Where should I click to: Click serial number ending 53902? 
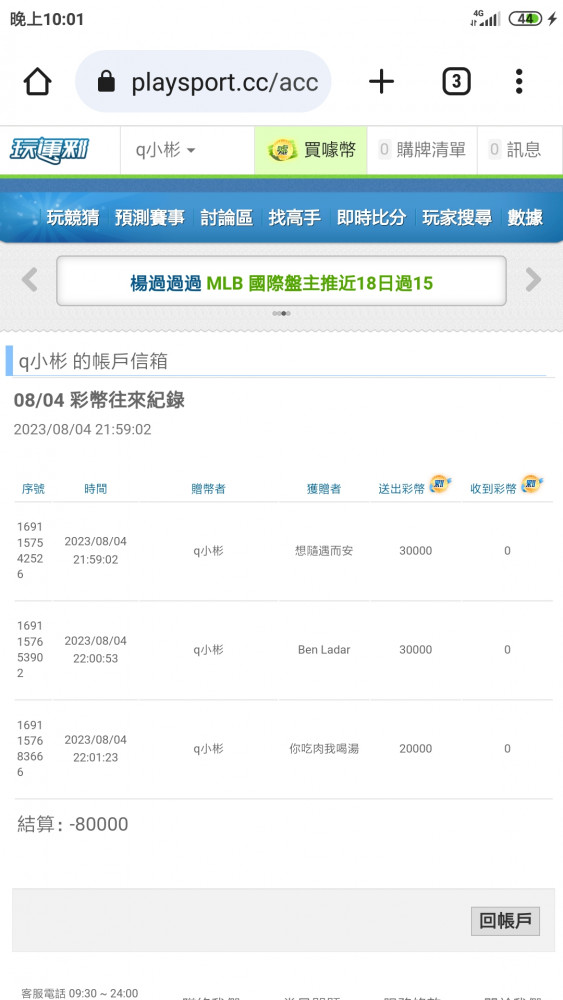[x=31, y=650]
